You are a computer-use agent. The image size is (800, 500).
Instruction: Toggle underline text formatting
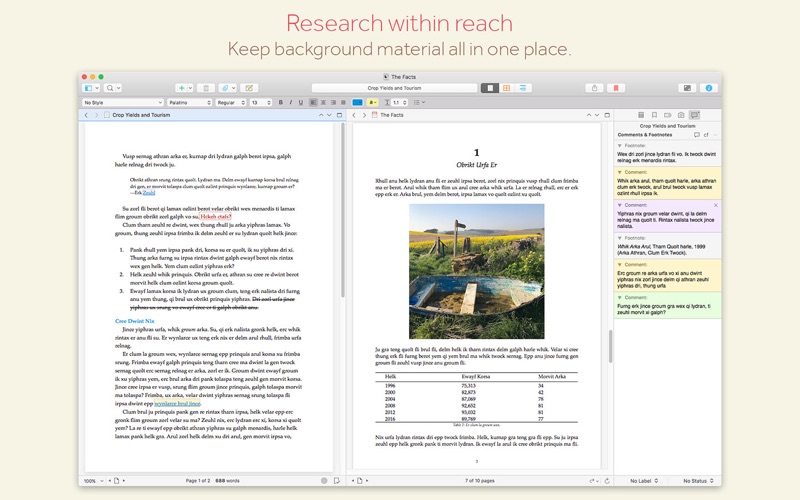(300, 102)
